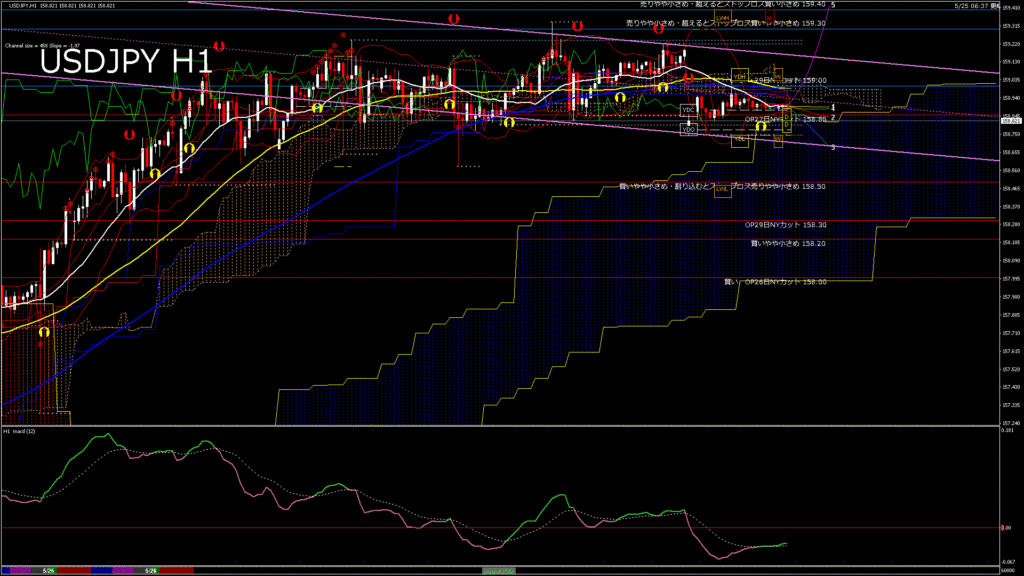Click the green label in bottom status strip
Viewport: 1024px width, 576px height.
click(x=499, y=571)
